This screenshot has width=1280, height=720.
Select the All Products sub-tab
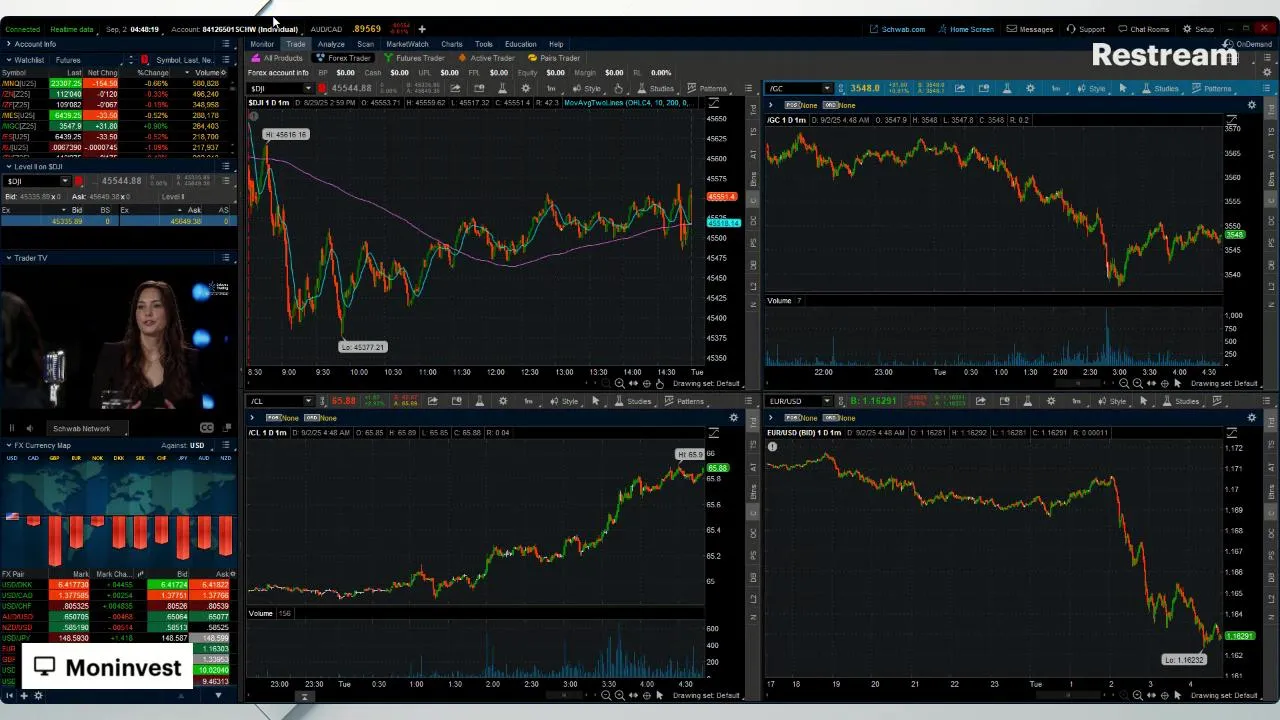pyautogui.click(x=277, y=58)
